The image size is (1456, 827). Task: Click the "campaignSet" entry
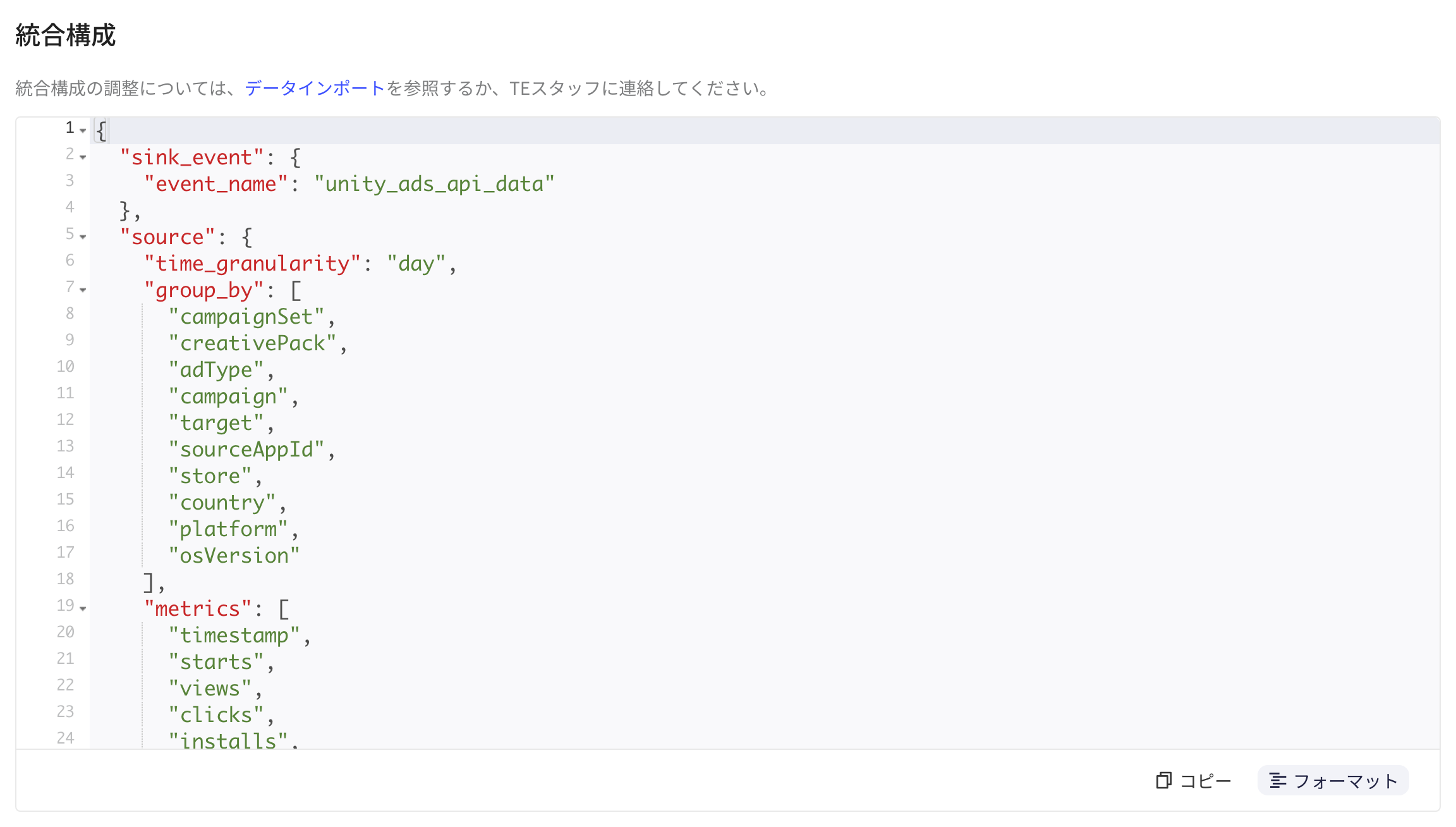246,317
